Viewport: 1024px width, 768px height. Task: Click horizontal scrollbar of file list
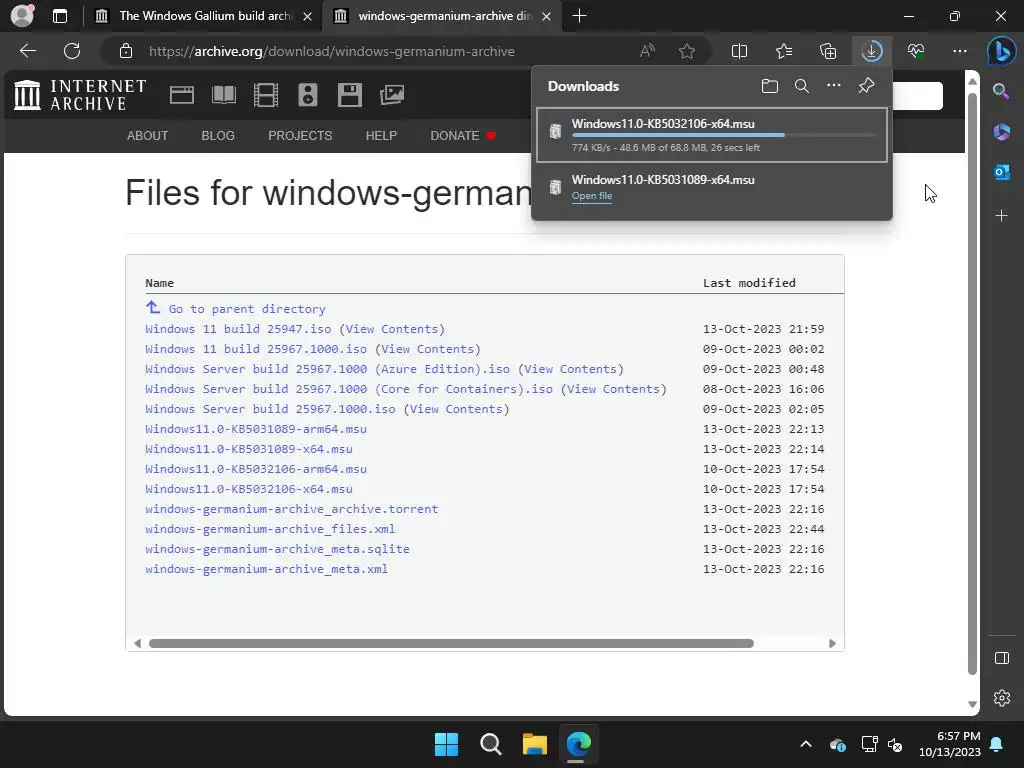pos(451,643)
